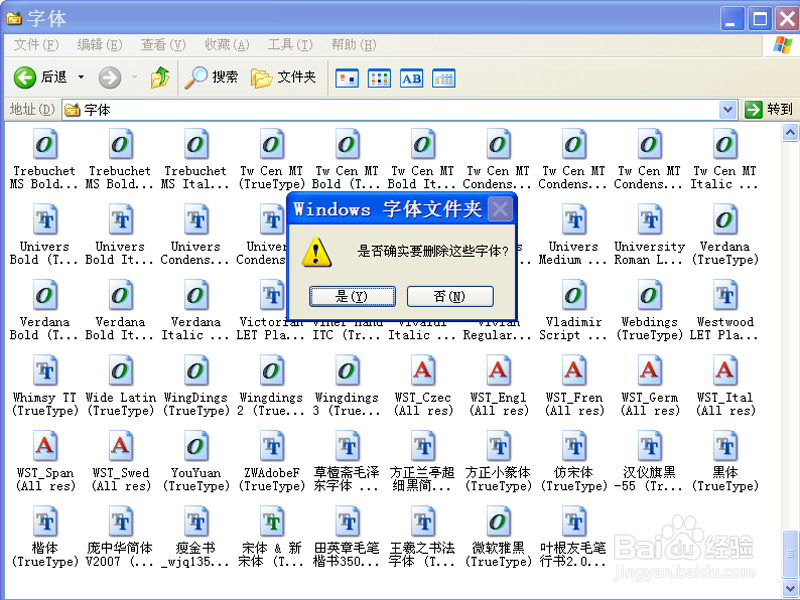The width and height of the screenshot is (800, 600).
Task: Open the 收藏(A) menu
Action: 227,45
